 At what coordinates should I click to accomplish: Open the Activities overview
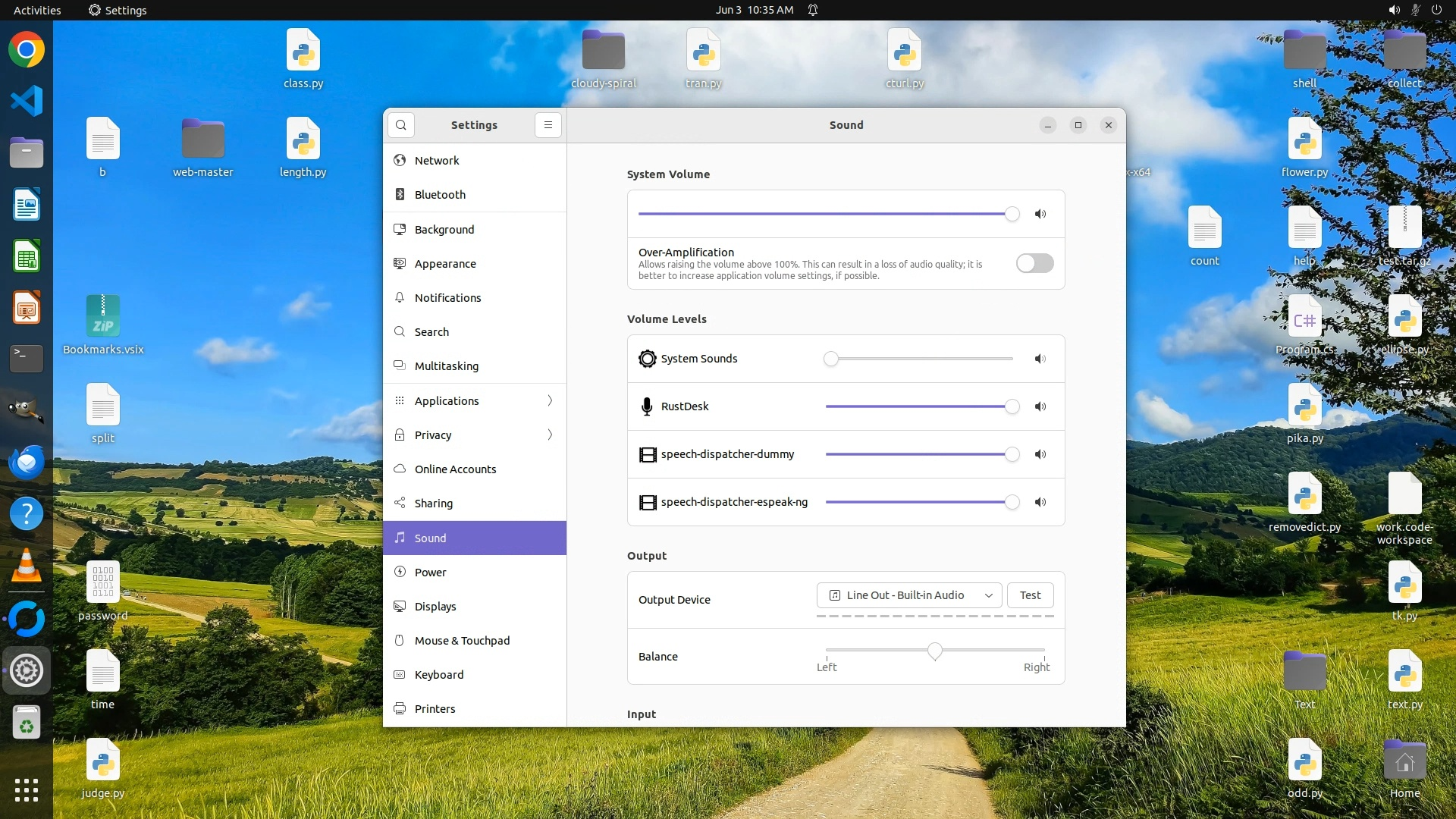click(x=37, y=10)
